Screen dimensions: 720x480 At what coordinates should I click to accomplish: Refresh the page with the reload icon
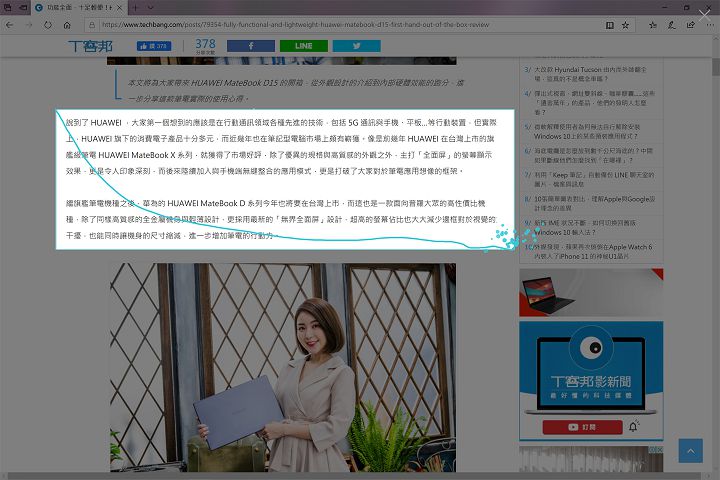click(48, 25)
